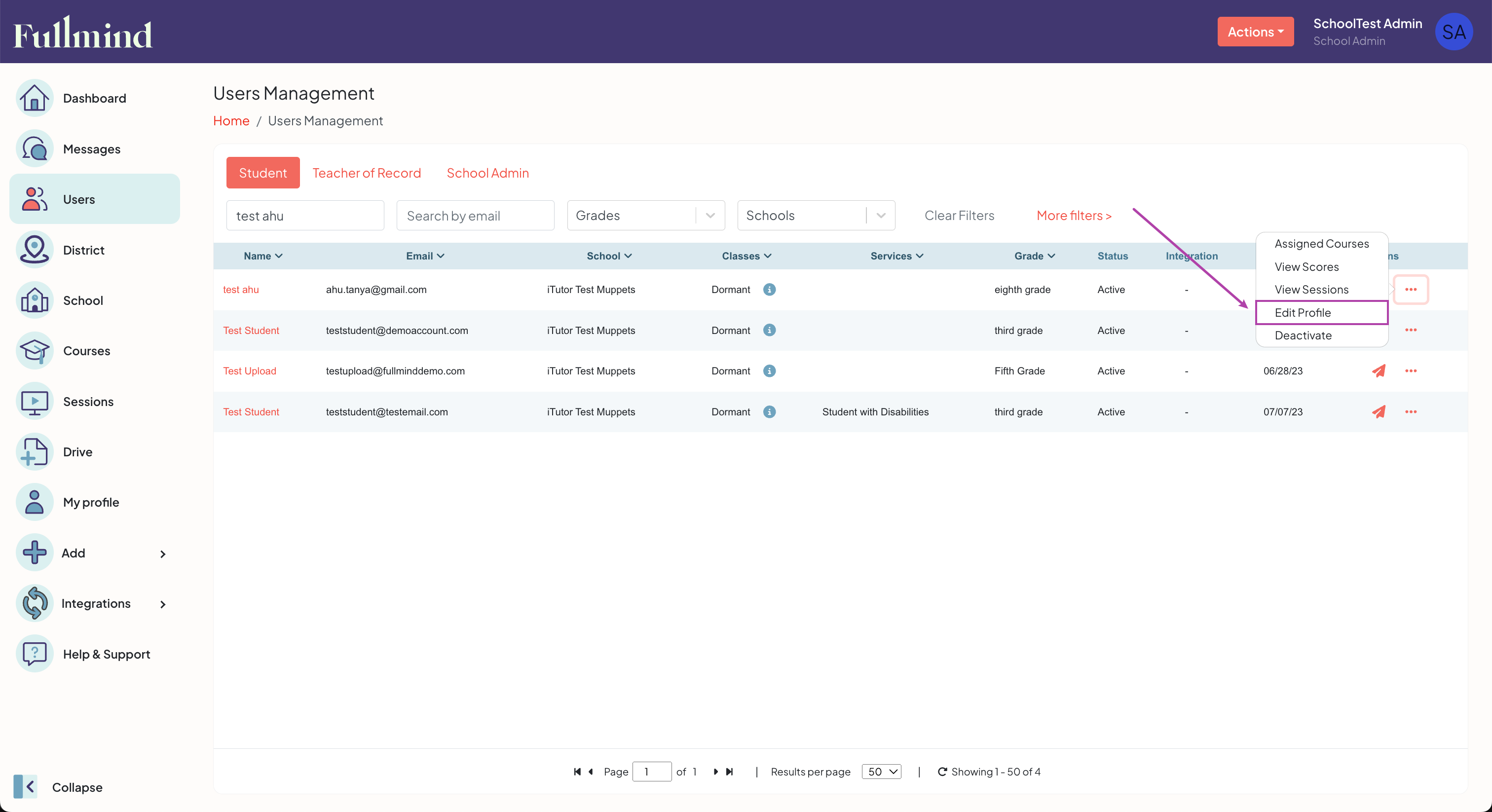Image resolution: width=1492 pixels, height=812 pixels.
Task: Open the Courses section
Action: tap(86, 350)
